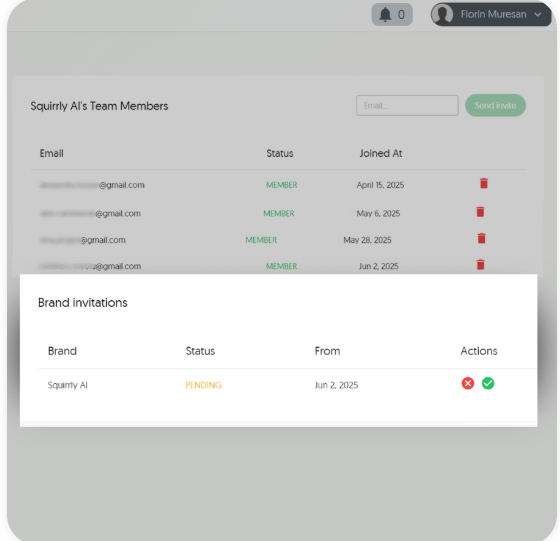Image resolution: width=560 pixels, height=541 pixels.
Task: Click the Florin Muresan profile avatar
Action: pos(442,14)
